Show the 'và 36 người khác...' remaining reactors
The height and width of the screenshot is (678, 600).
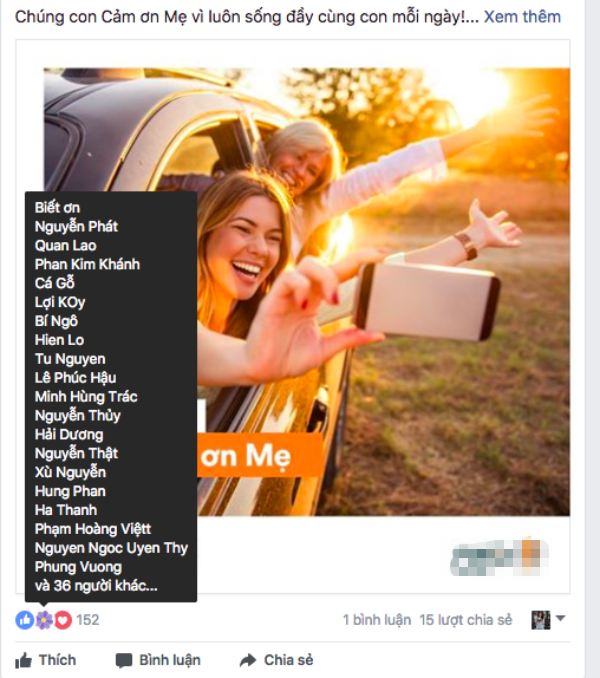(x=96, y=586)
